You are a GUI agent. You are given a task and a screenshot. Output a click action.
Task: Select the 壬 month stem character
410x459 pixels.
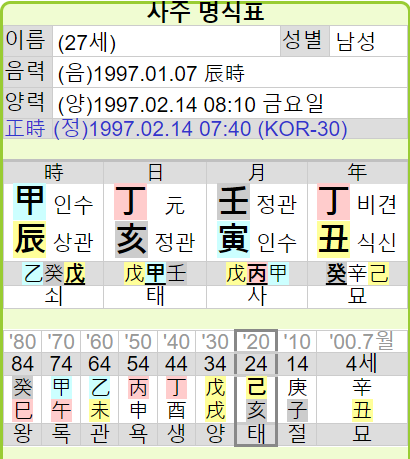(x=233, y=201)
